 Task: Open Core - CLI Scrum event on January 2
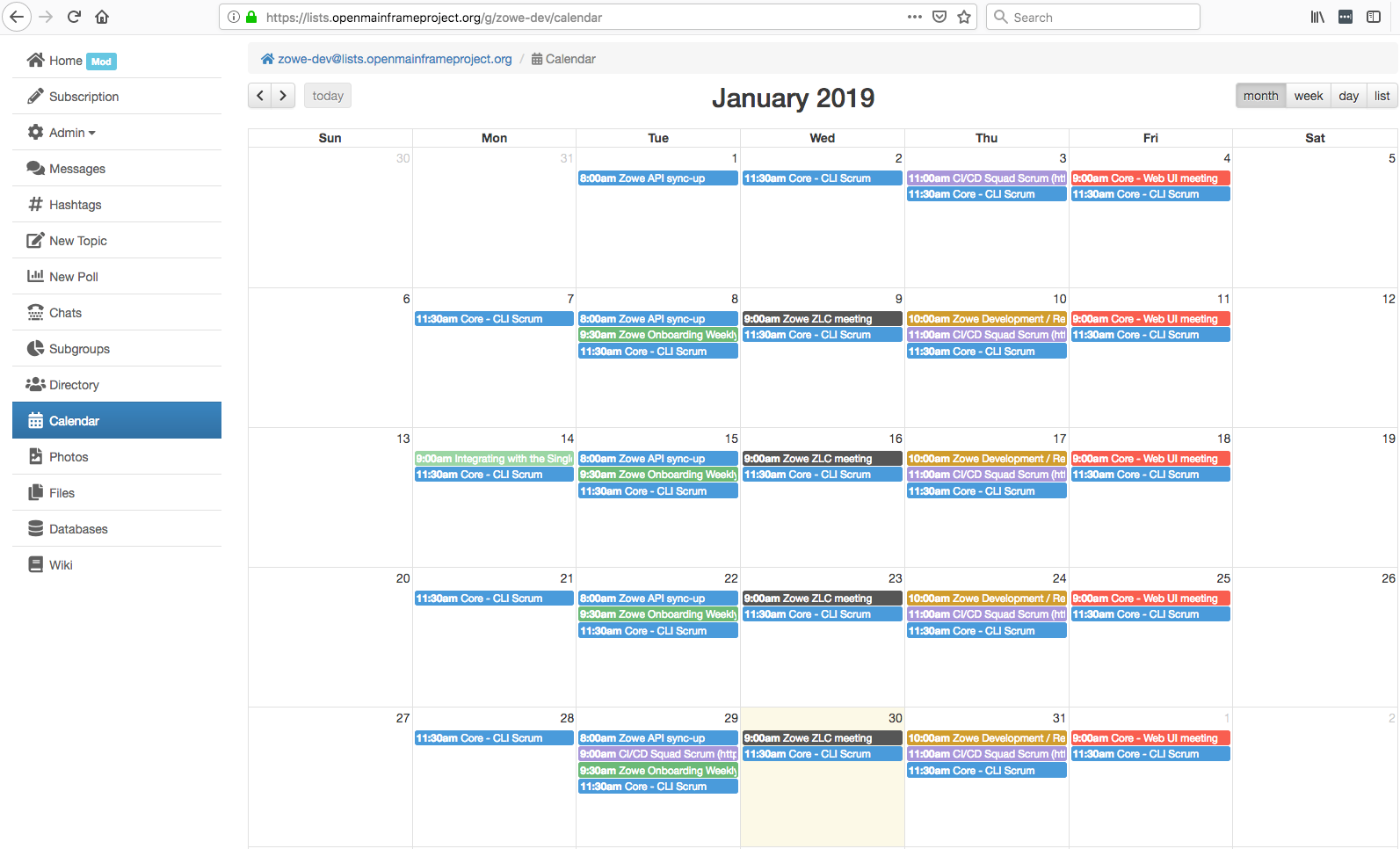tap(823, 178)
